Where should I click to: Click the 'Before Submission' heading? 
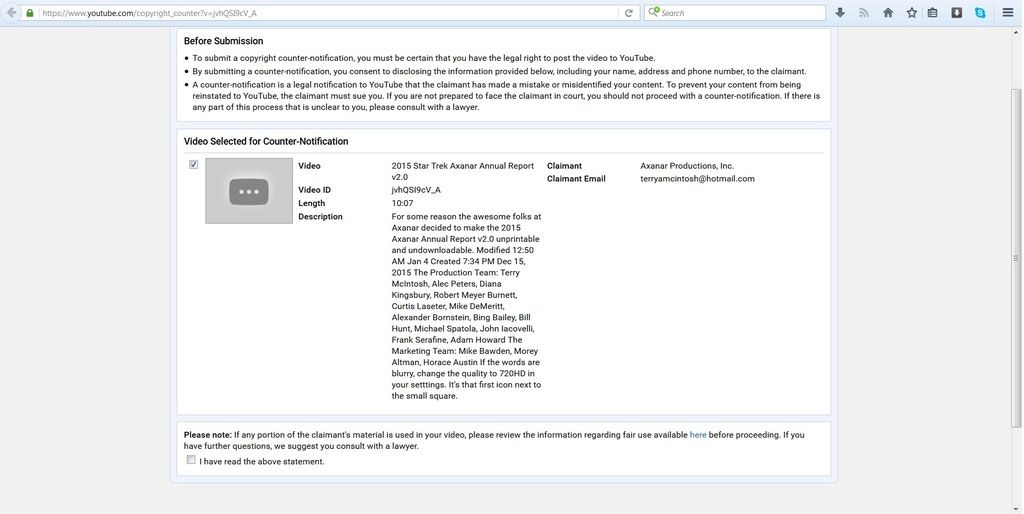click(x=223, y=41)
